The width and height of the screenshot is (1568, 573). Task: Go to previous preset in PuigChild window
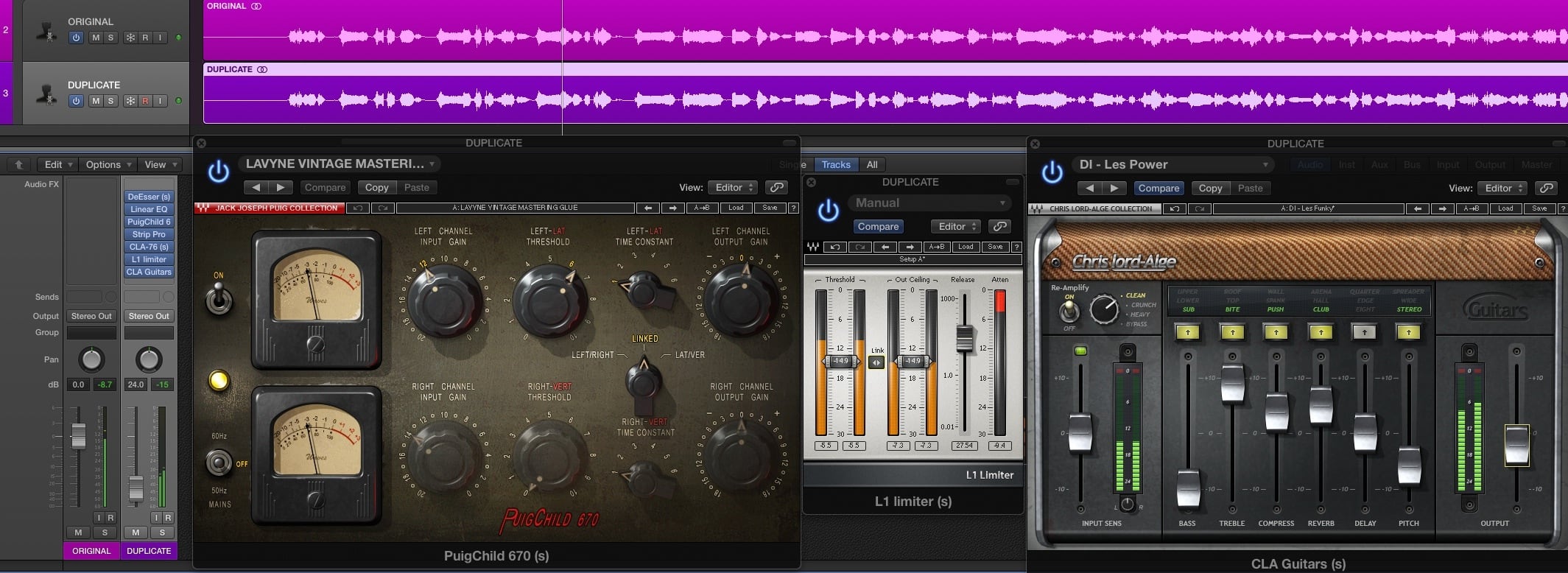click(x=256, y=187)
